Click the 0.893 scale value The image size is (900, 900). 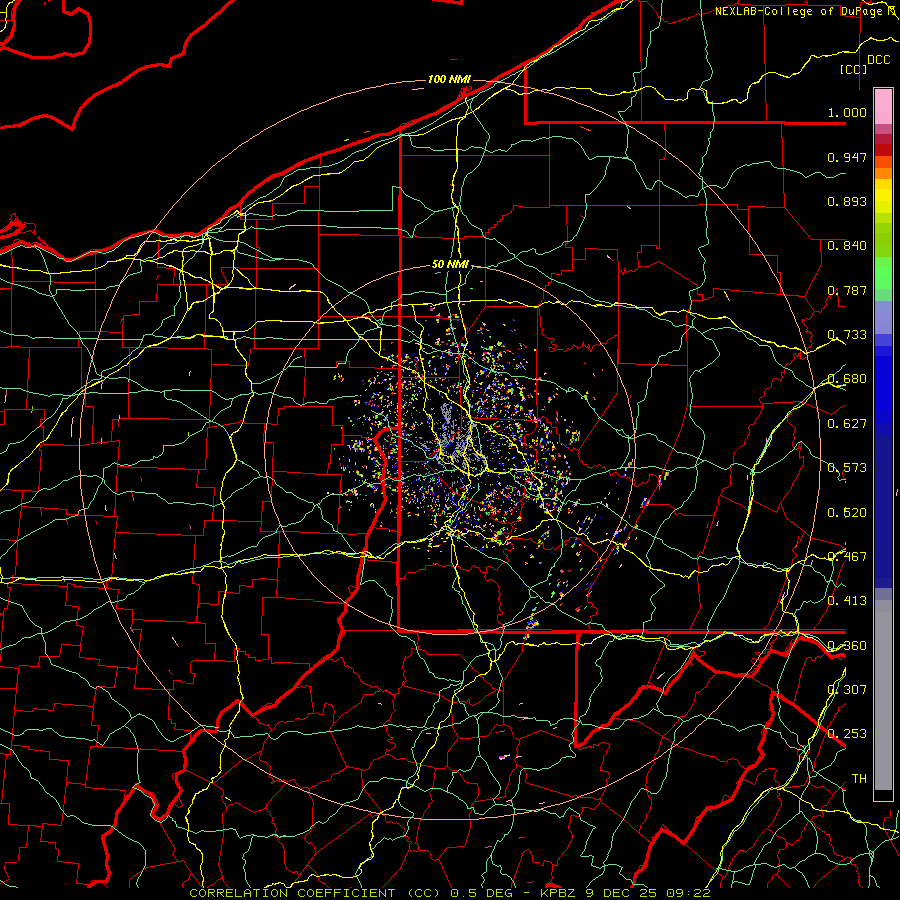(847, 201)
